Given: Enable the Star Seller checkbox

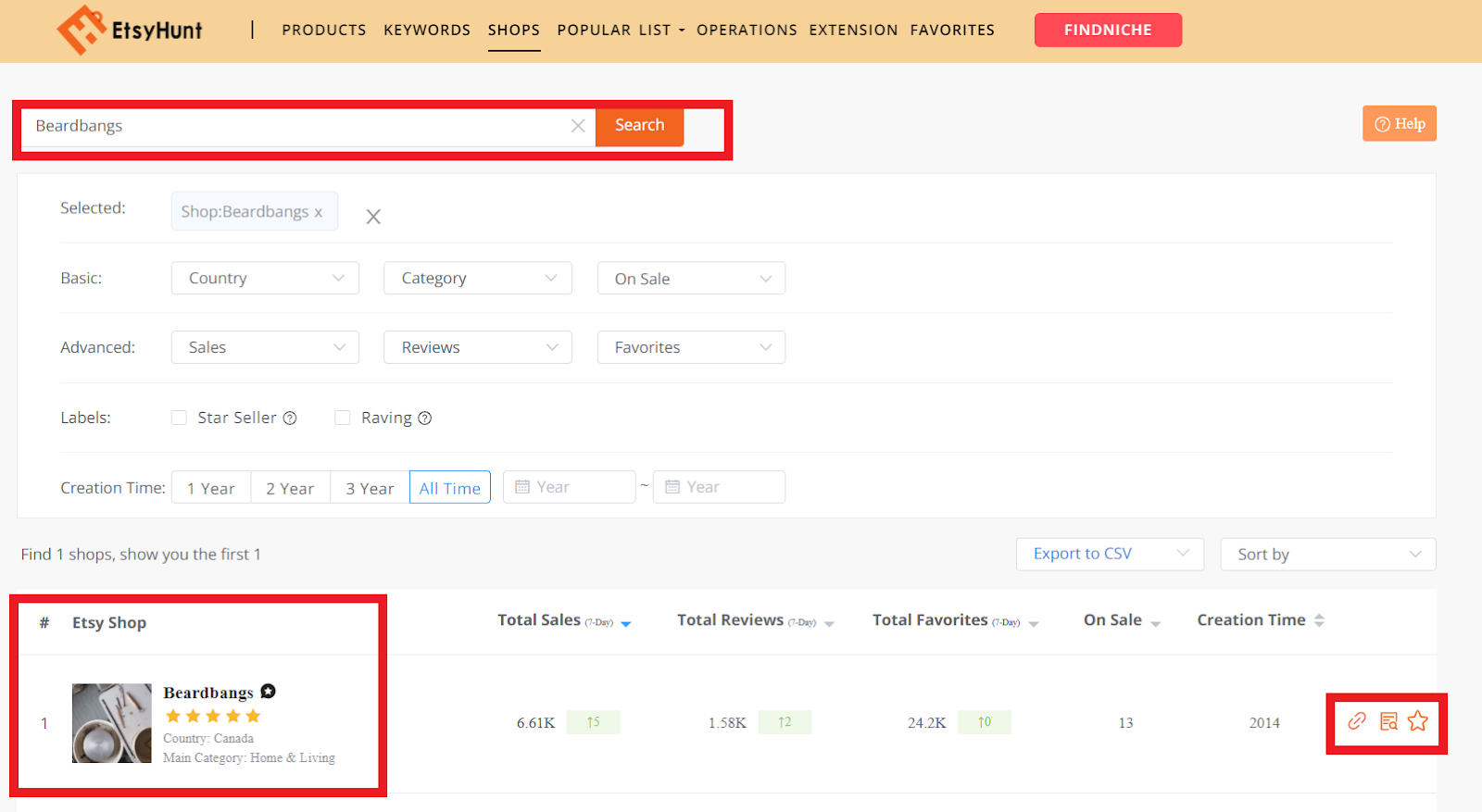Looking at the screenshot, I should coord(179,418).
